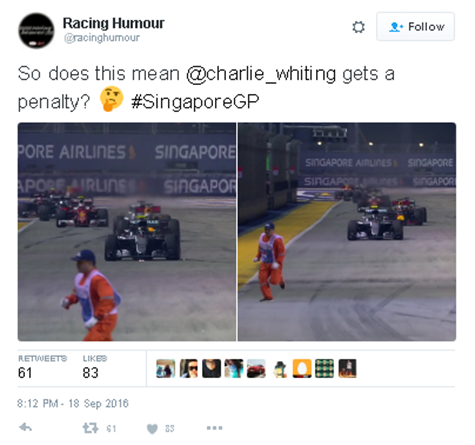Open the @racinghumour handle link
475x445 pixels.
click(x=102, y=38)
